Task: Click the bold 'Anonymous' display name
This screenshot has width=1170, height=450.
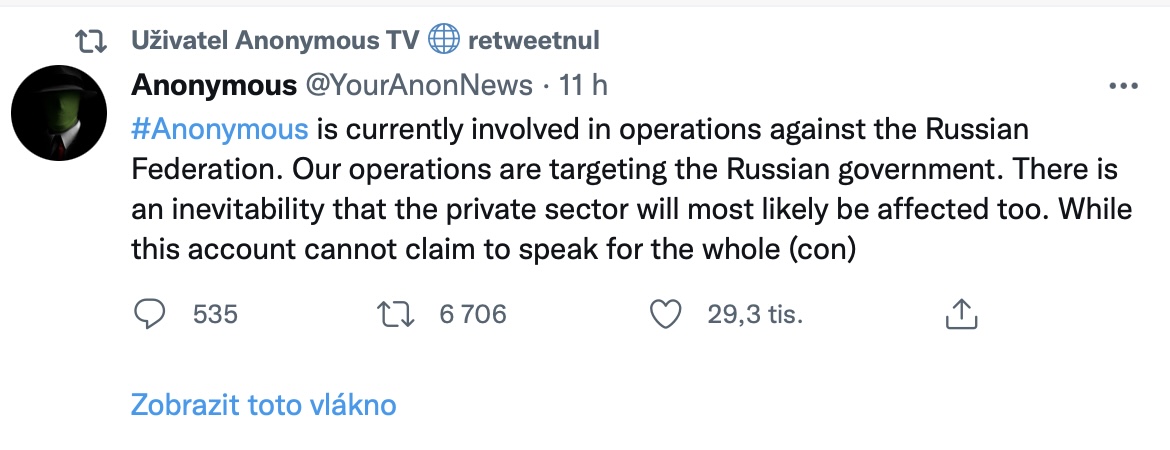Action: [214, 86]
